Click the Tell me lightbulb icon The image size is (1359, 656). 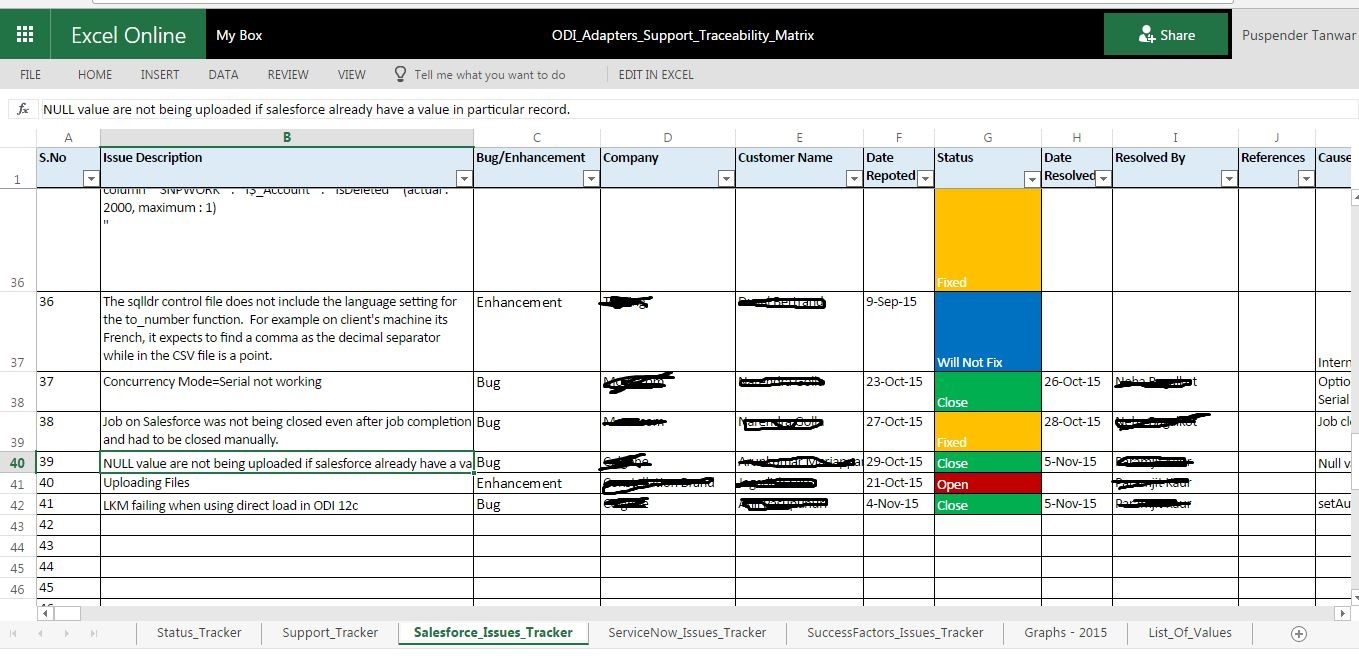400,74
